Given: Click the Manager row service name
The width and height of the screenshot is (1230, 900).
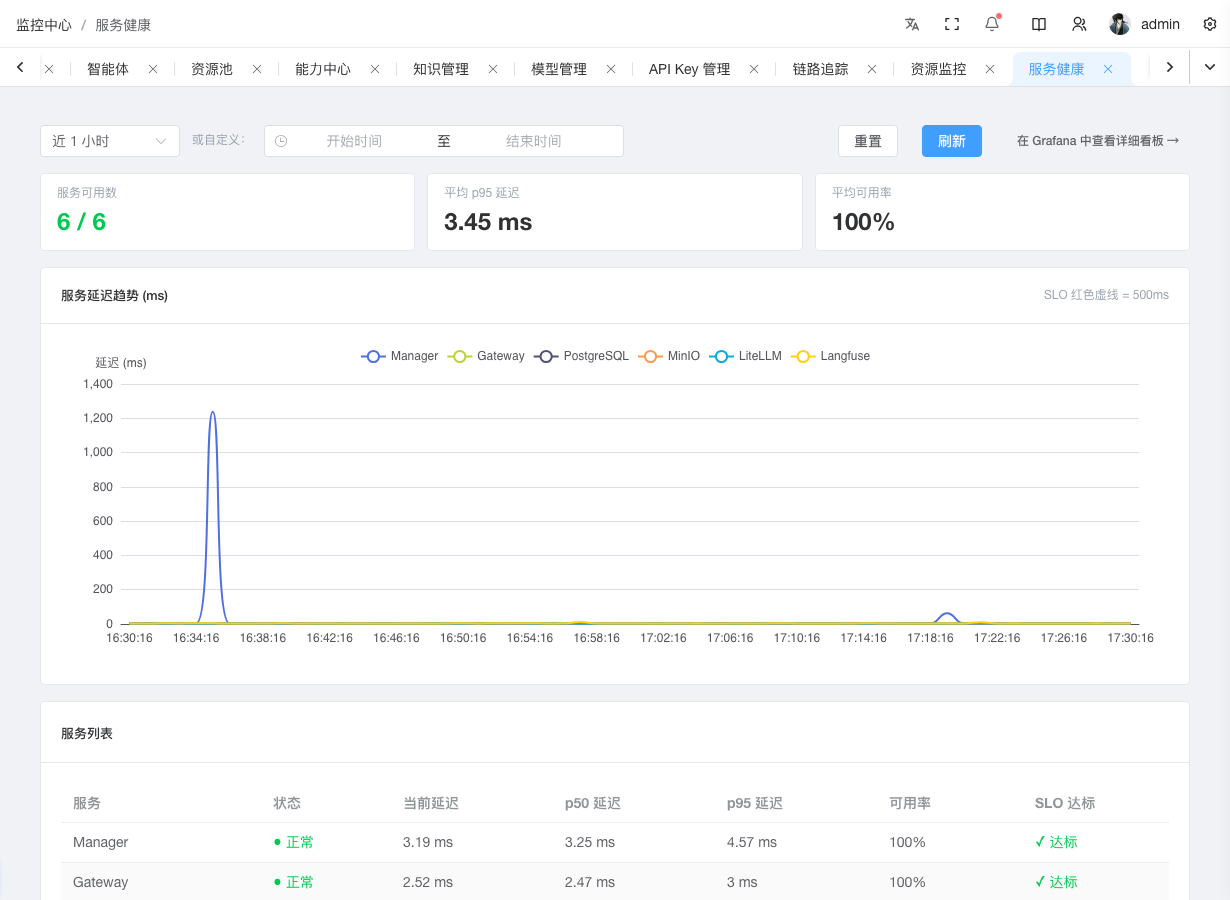Looking at the screenshot, I should pyautogui.click(x=101, y=842).
